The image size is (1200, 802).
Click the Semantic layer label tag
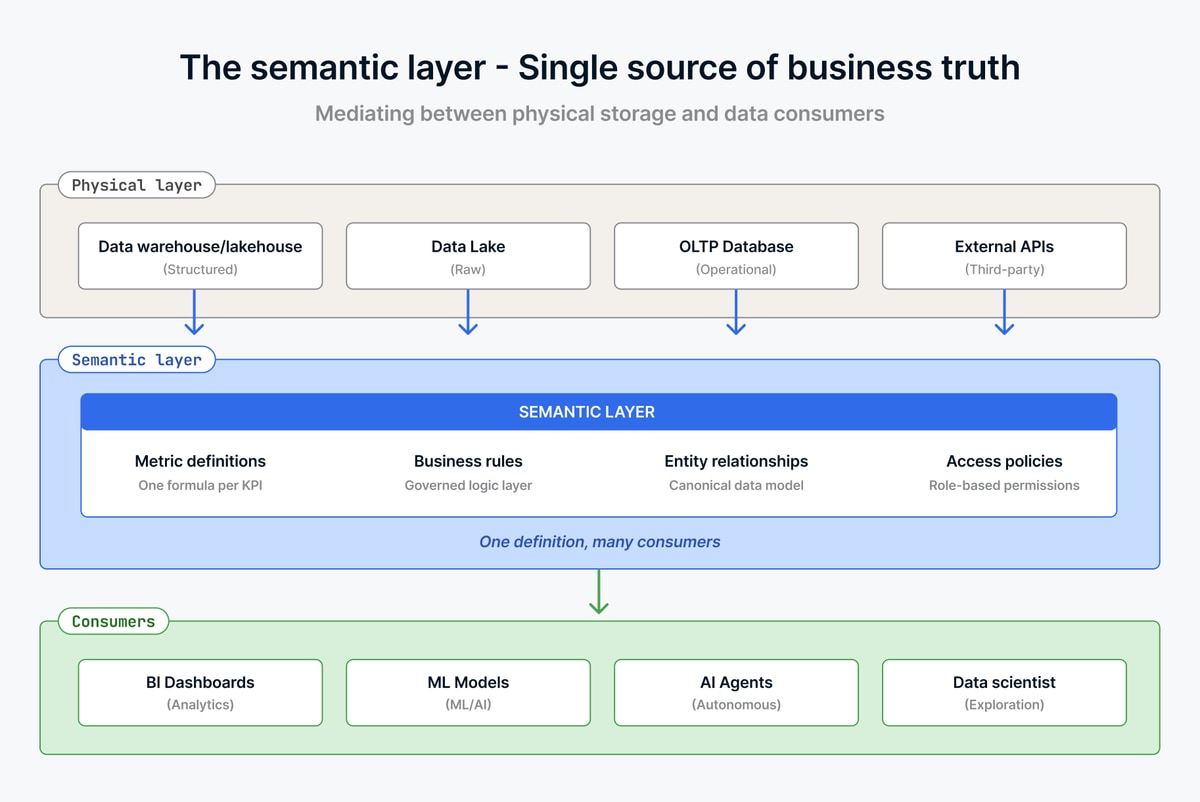click(137, 360)
